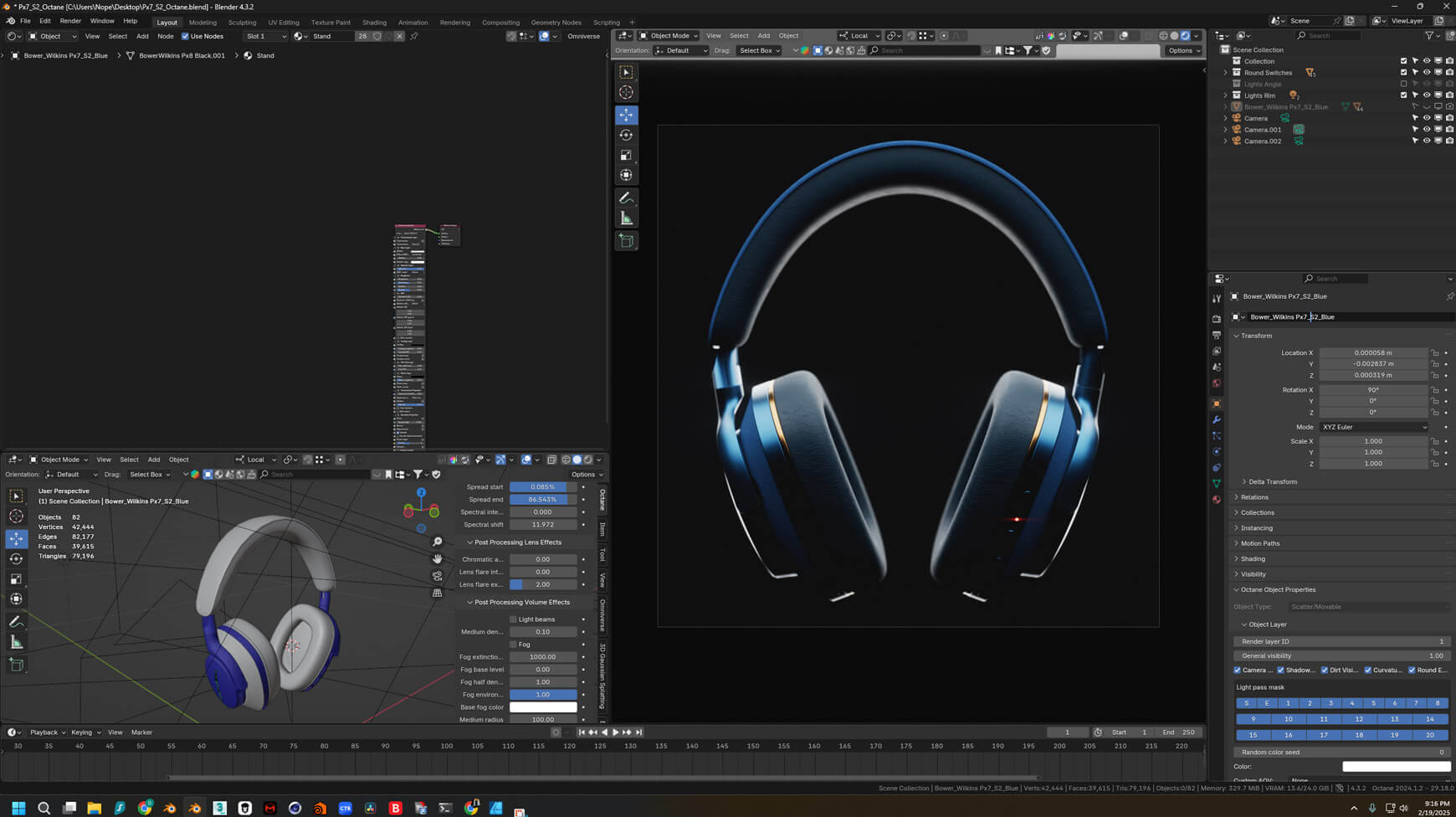Play the timeline animation

[615, 732]
